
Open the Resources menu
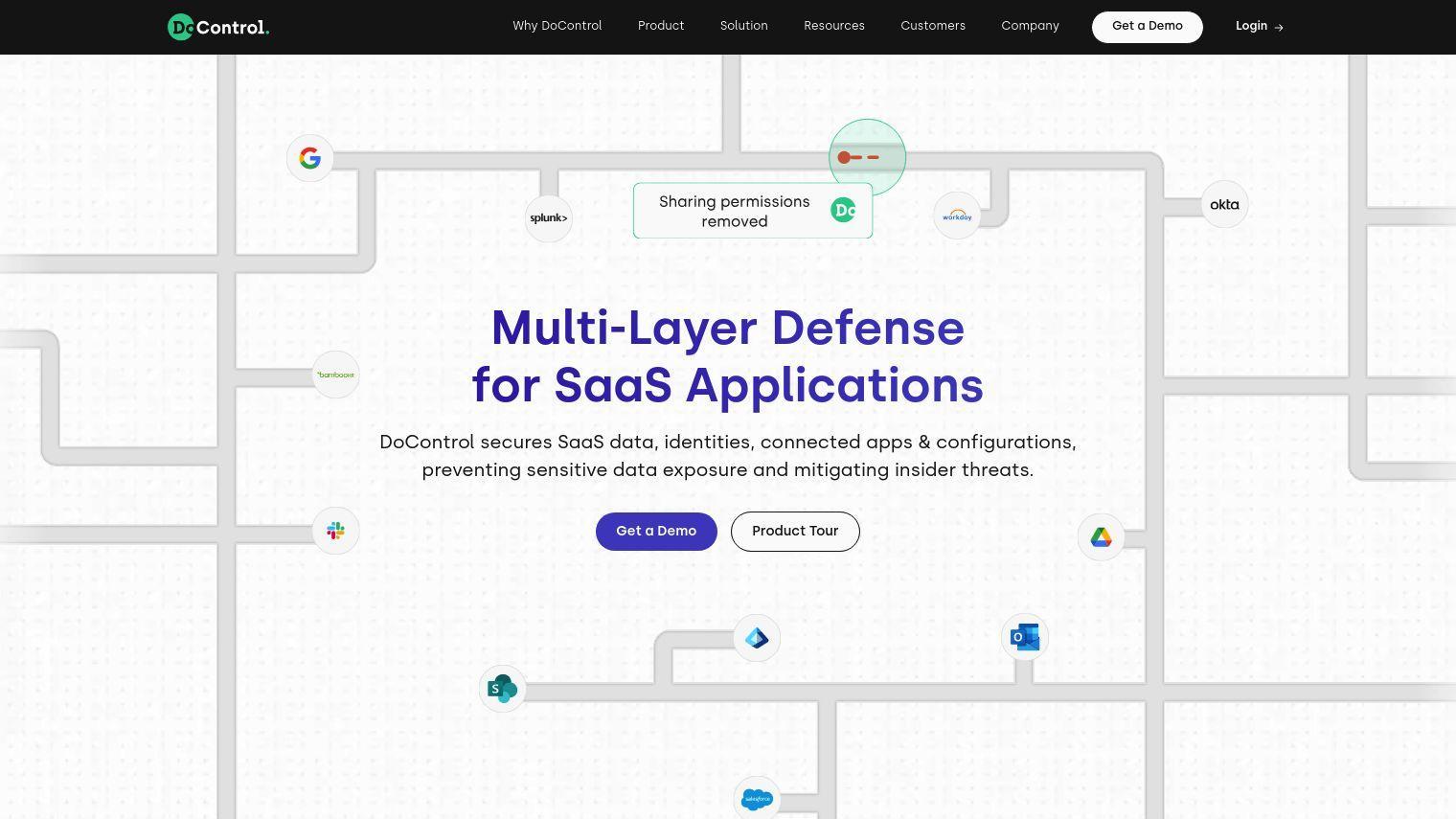point(834,26)
